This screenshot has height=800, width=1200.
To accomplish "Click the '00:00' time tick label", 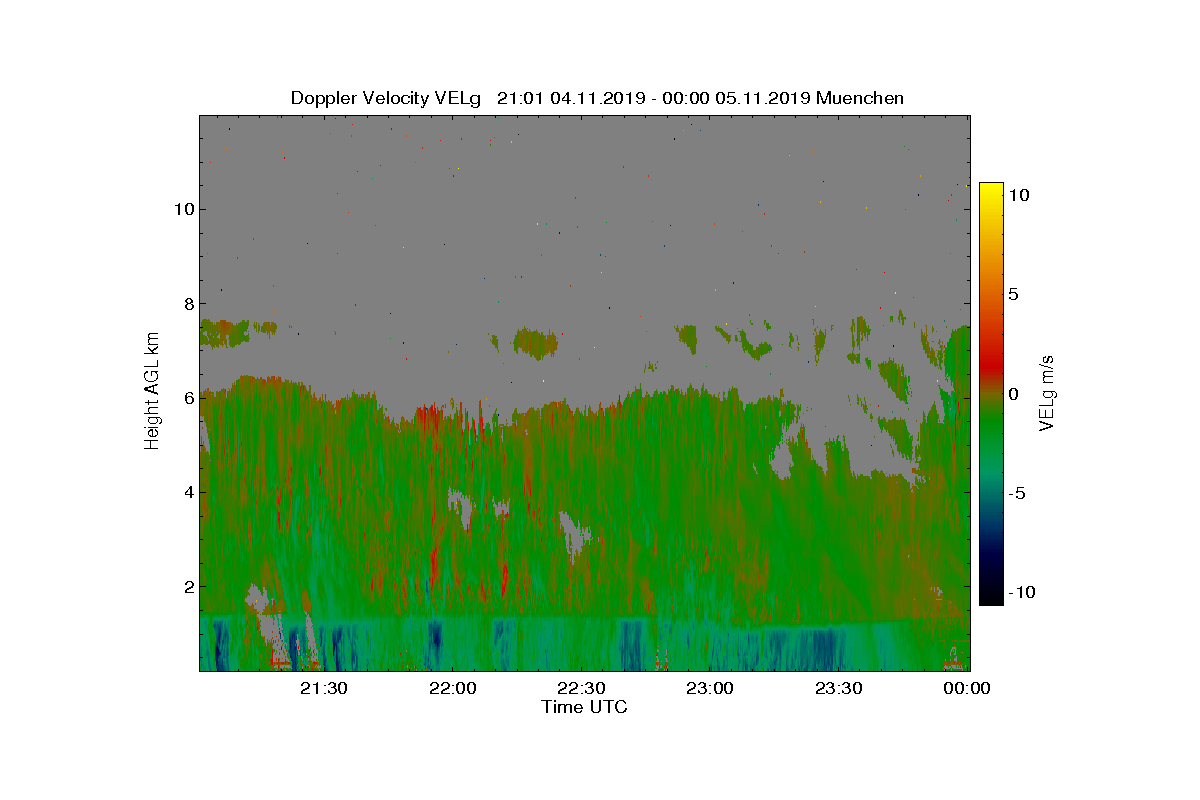I will pos(968,688).
